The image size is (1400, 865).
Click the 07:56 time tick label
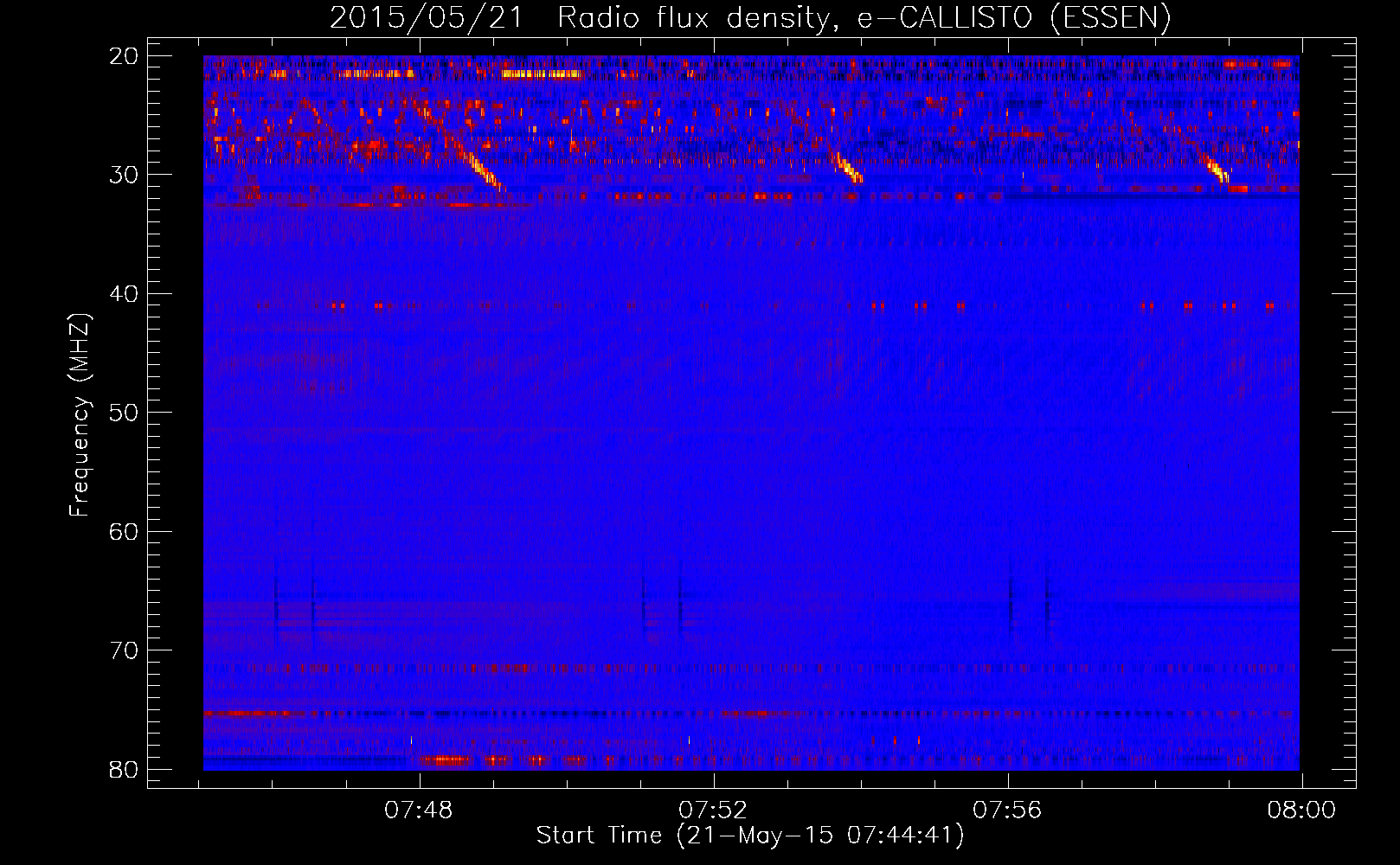click(x=1007, y=811)
